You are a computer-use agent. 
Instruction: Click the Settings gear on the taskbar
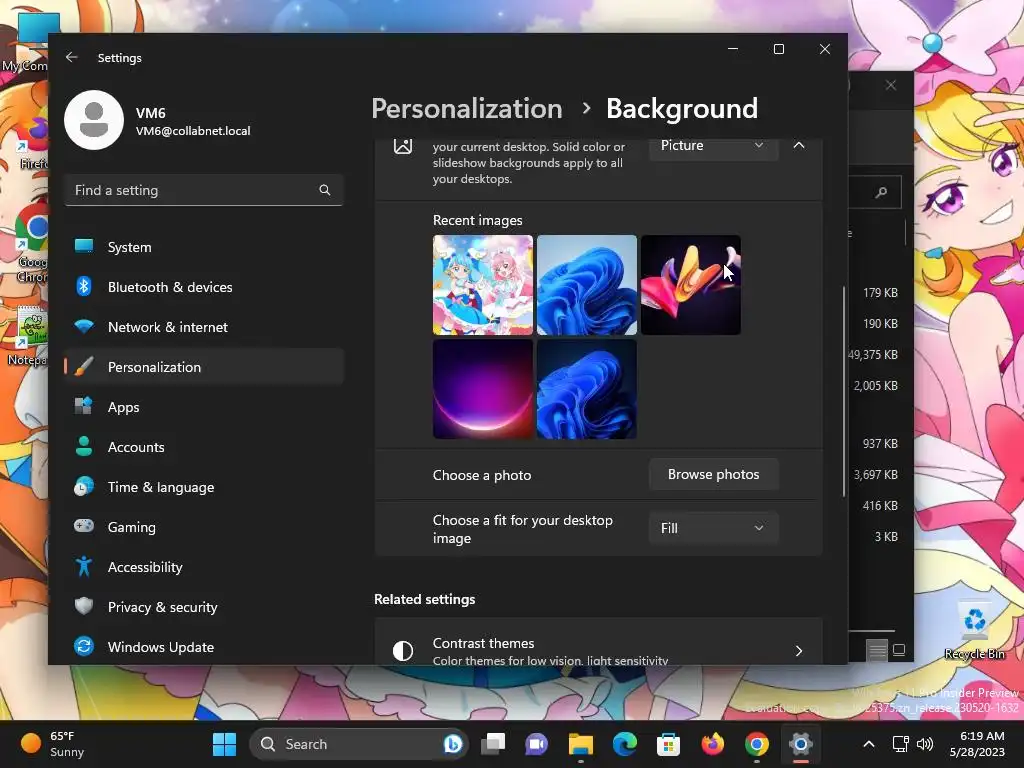(x=801, y=744)
